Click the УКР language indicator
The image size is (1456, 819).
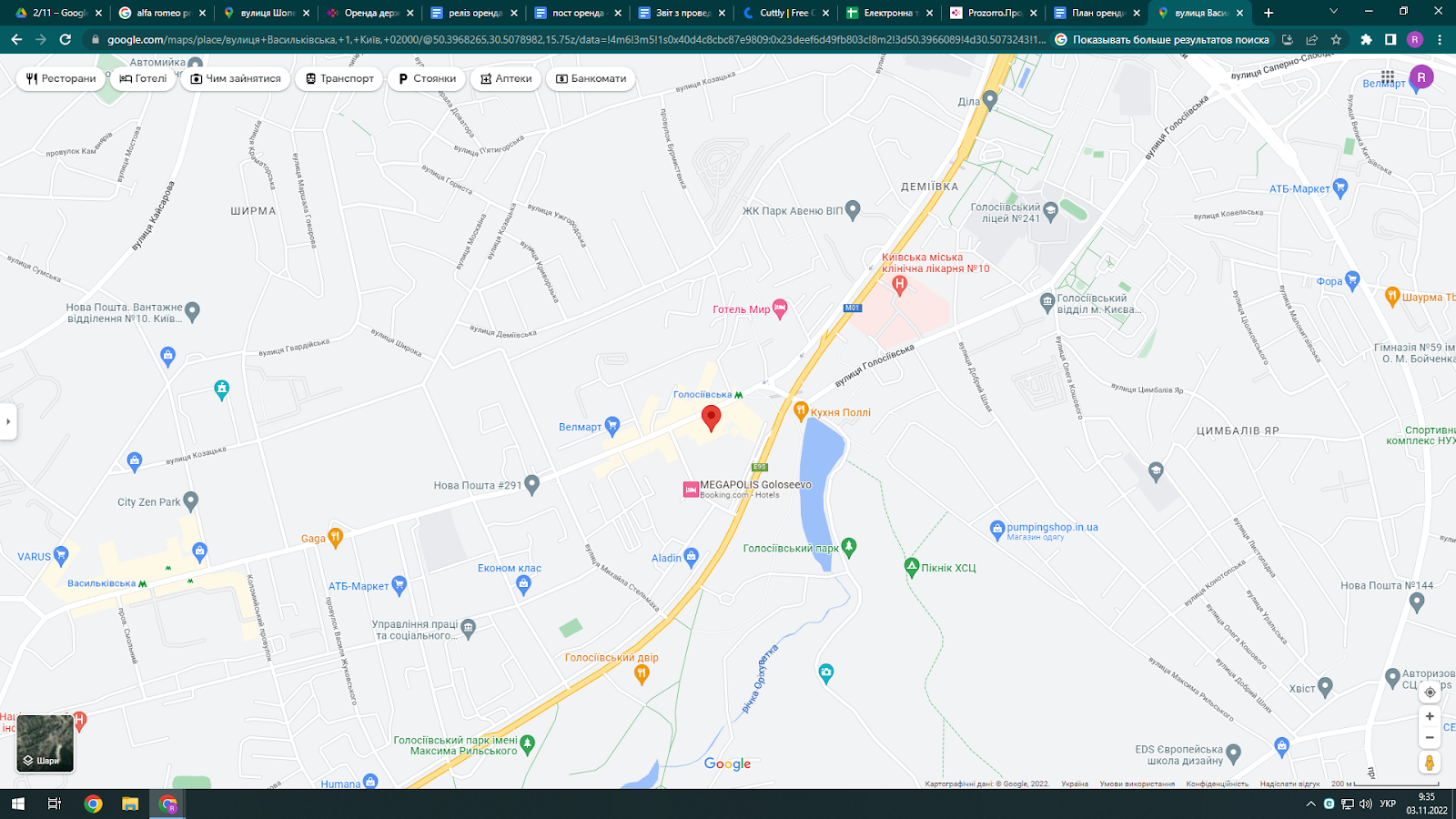point(1388,804)
